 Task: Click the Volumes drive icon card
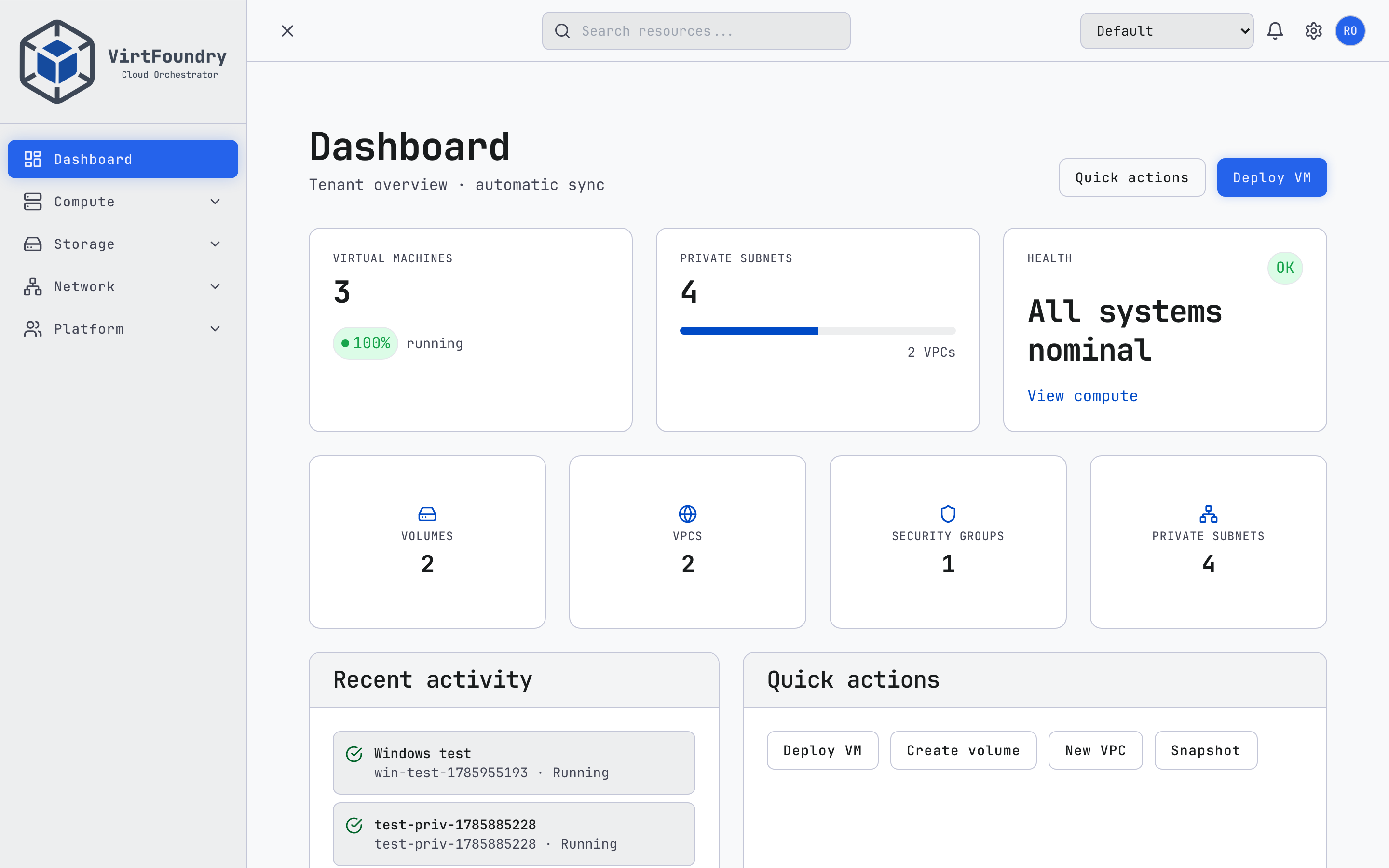427,514
